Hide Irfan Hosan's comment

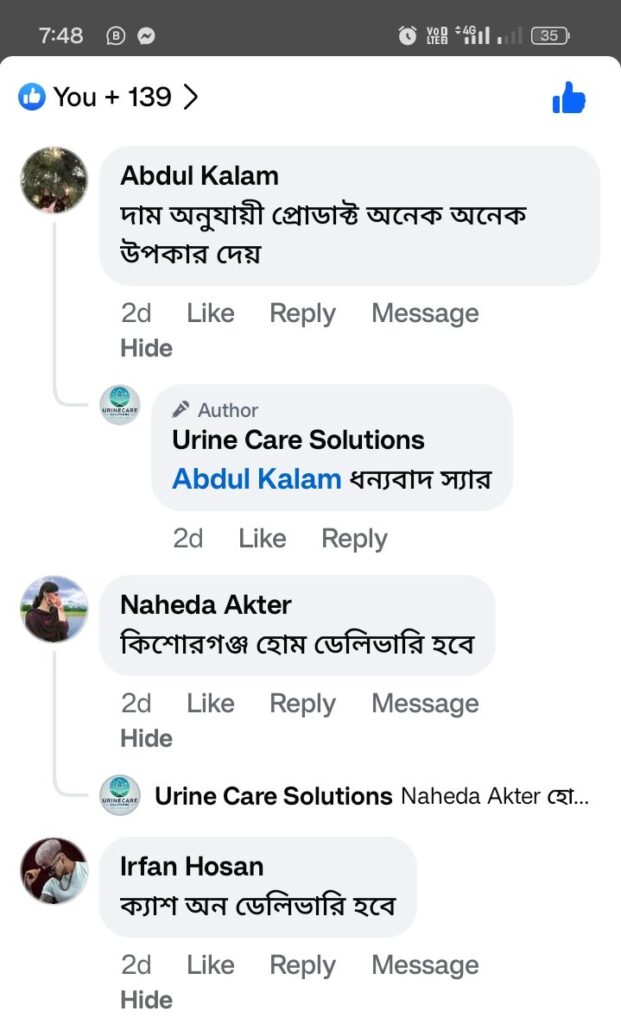click(x=146, y=1000)
